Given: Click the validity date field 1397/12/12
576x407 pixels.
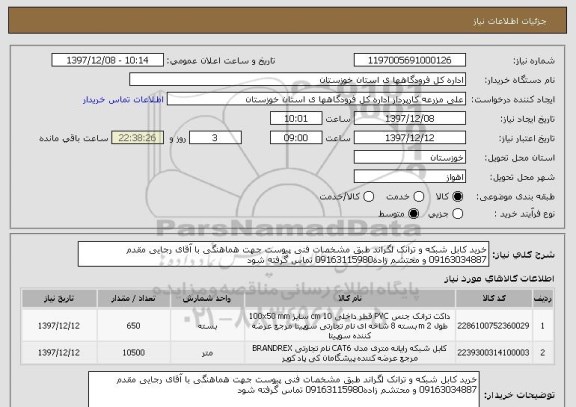Looking at the screenshot, I should [410, 138].
